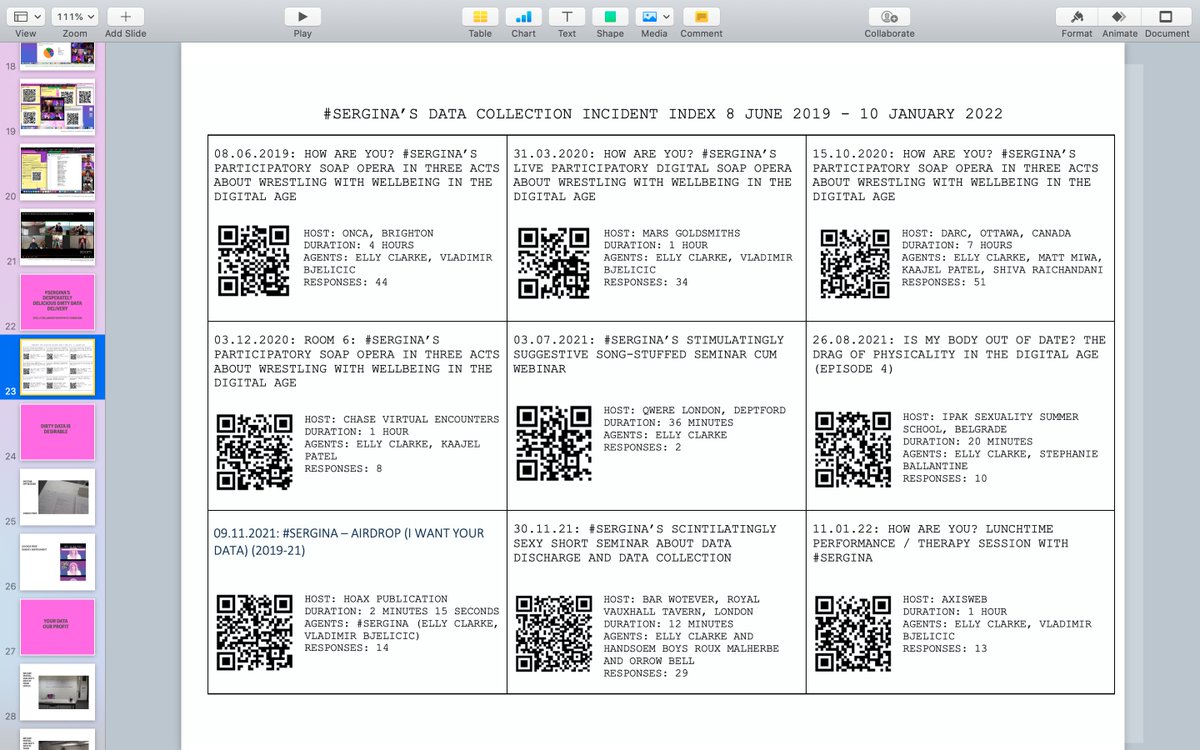Click the 26.08.2021 event title text

pos(959,354)
